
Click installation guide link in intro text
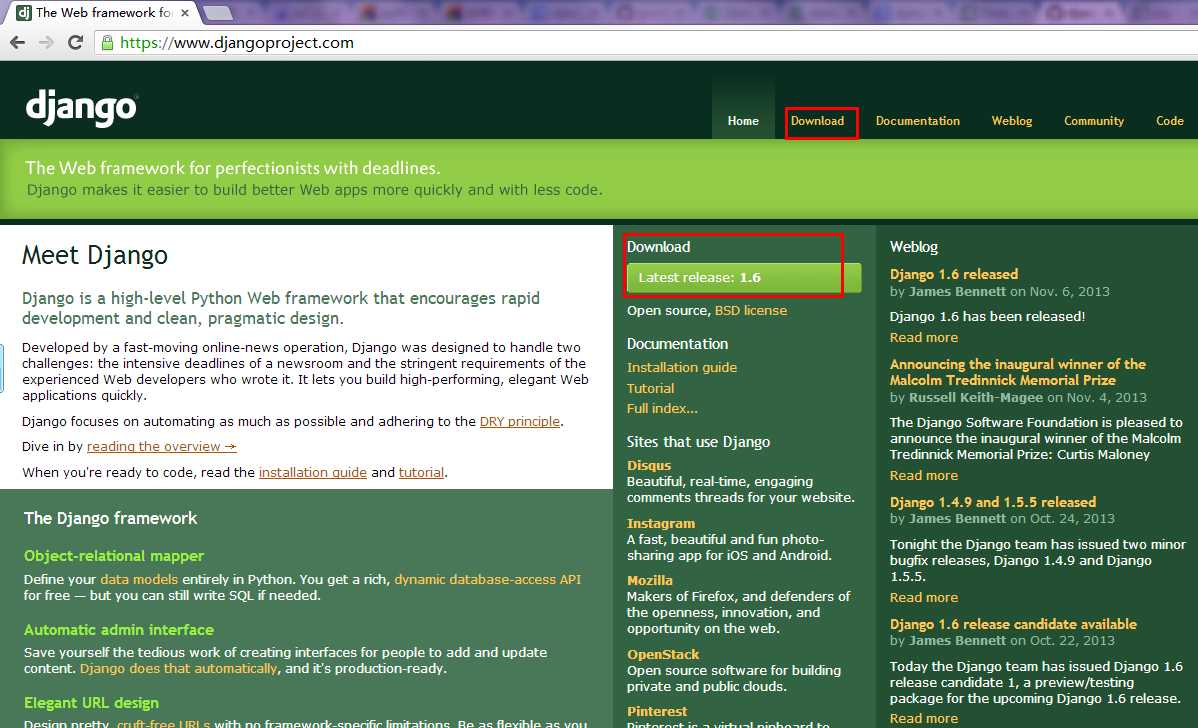coord(312,473)
